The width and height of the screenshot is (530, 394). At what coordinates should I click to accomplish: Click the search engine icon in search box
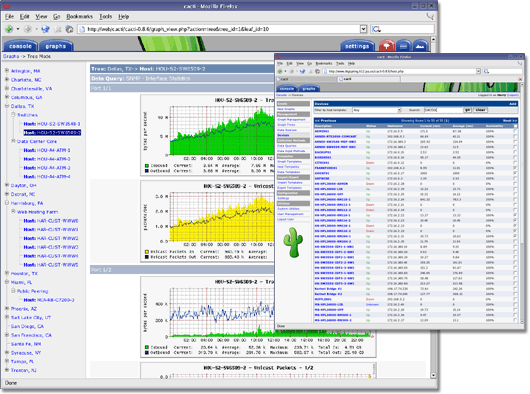click(376, 29)
